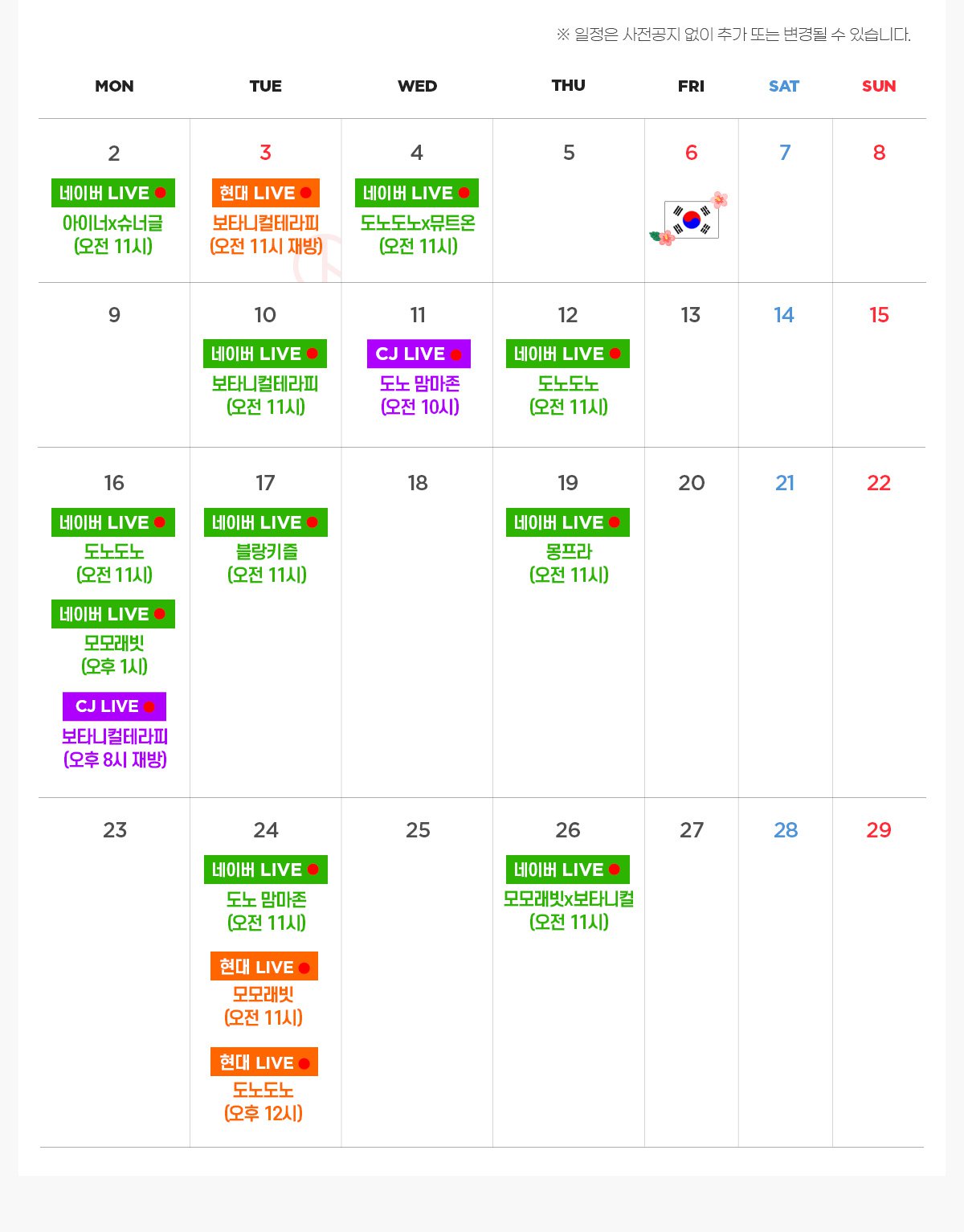Select date 25 in the calendar
964x1232 pixels.
[x=418, y=830]
